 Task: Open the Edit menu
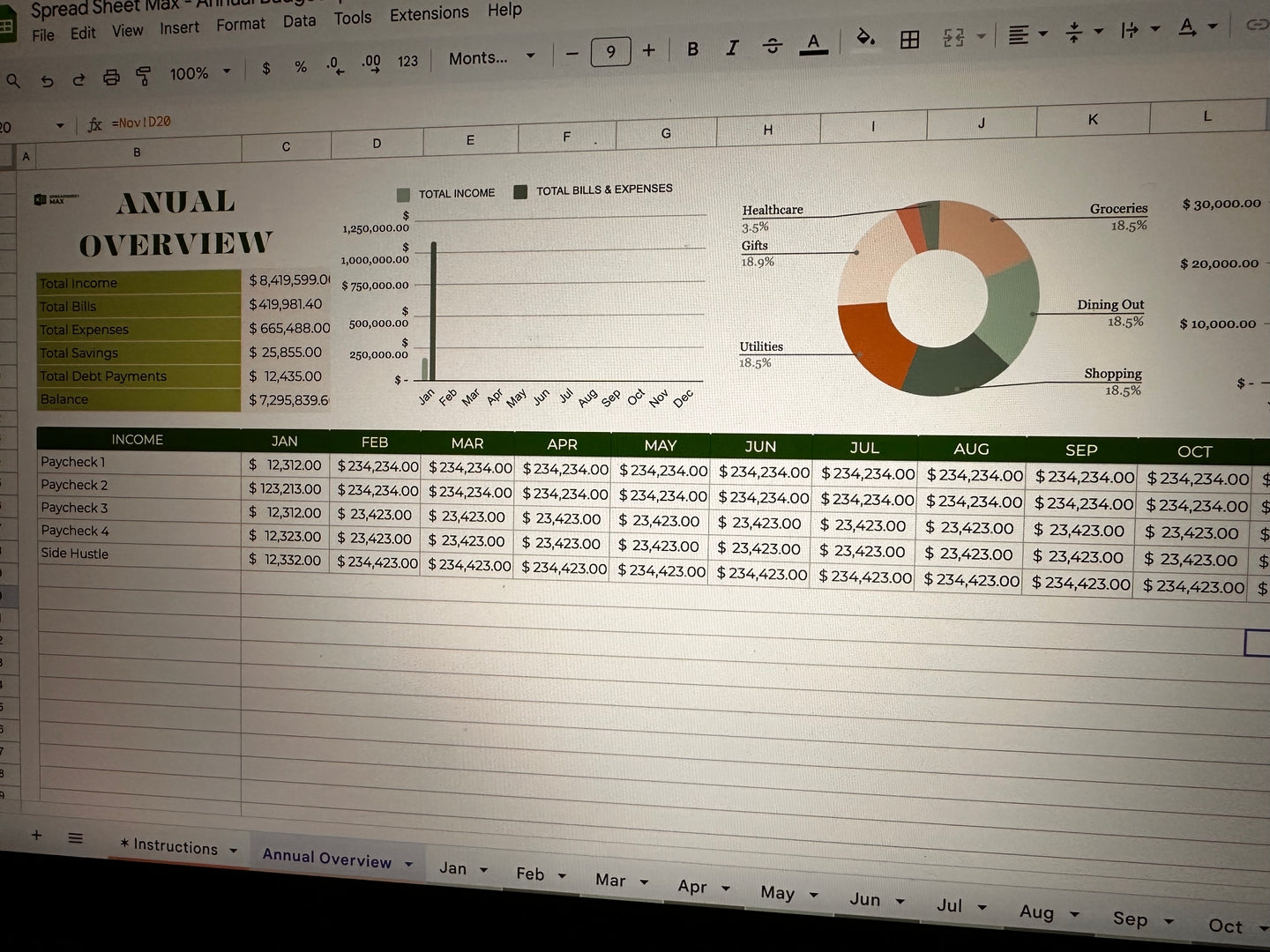tap(83, 33)
